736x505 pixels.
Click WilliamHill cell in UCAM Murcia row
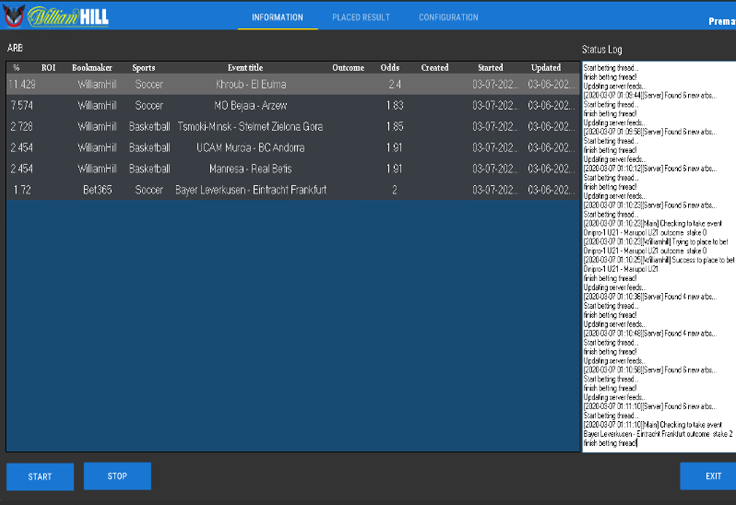click(x=97, y=148)
